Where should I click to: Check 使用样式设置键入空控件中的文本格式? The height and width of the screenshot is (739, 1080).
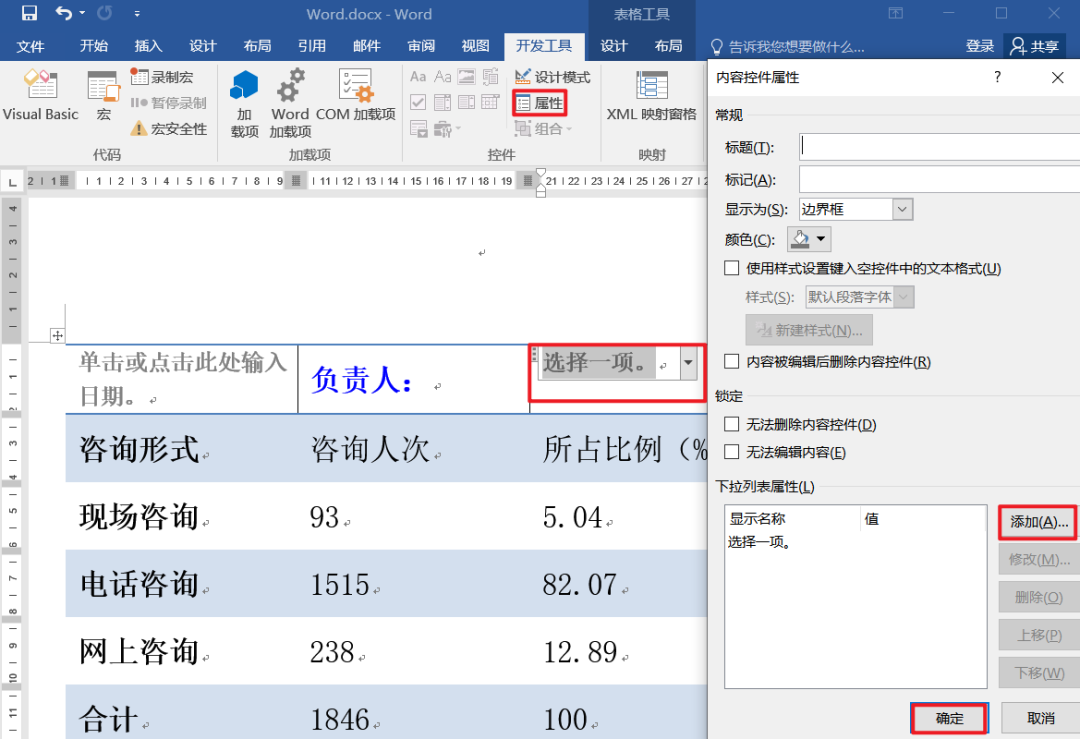pos(731,268)
